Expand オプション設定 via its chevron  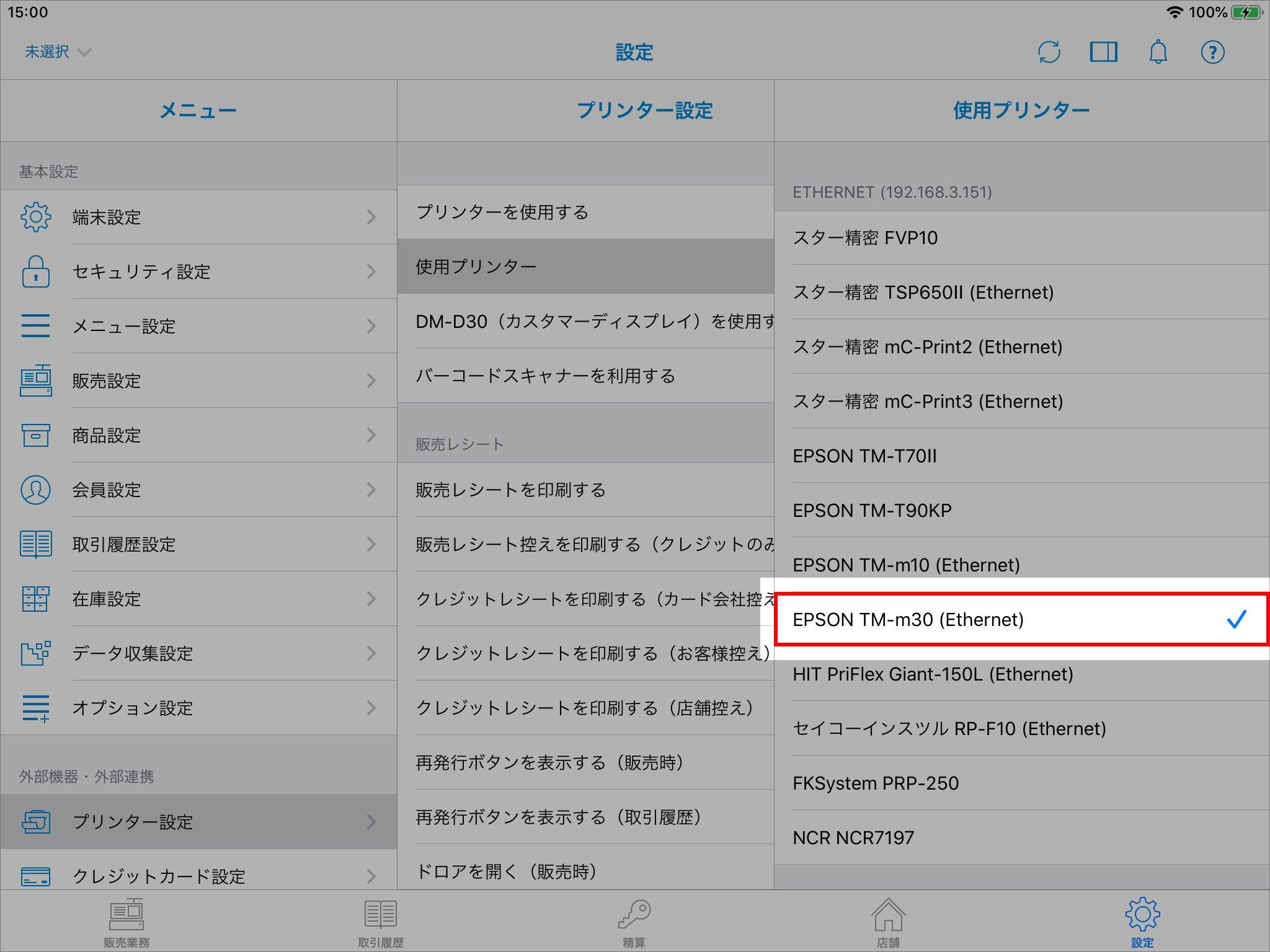pos(371,708)
